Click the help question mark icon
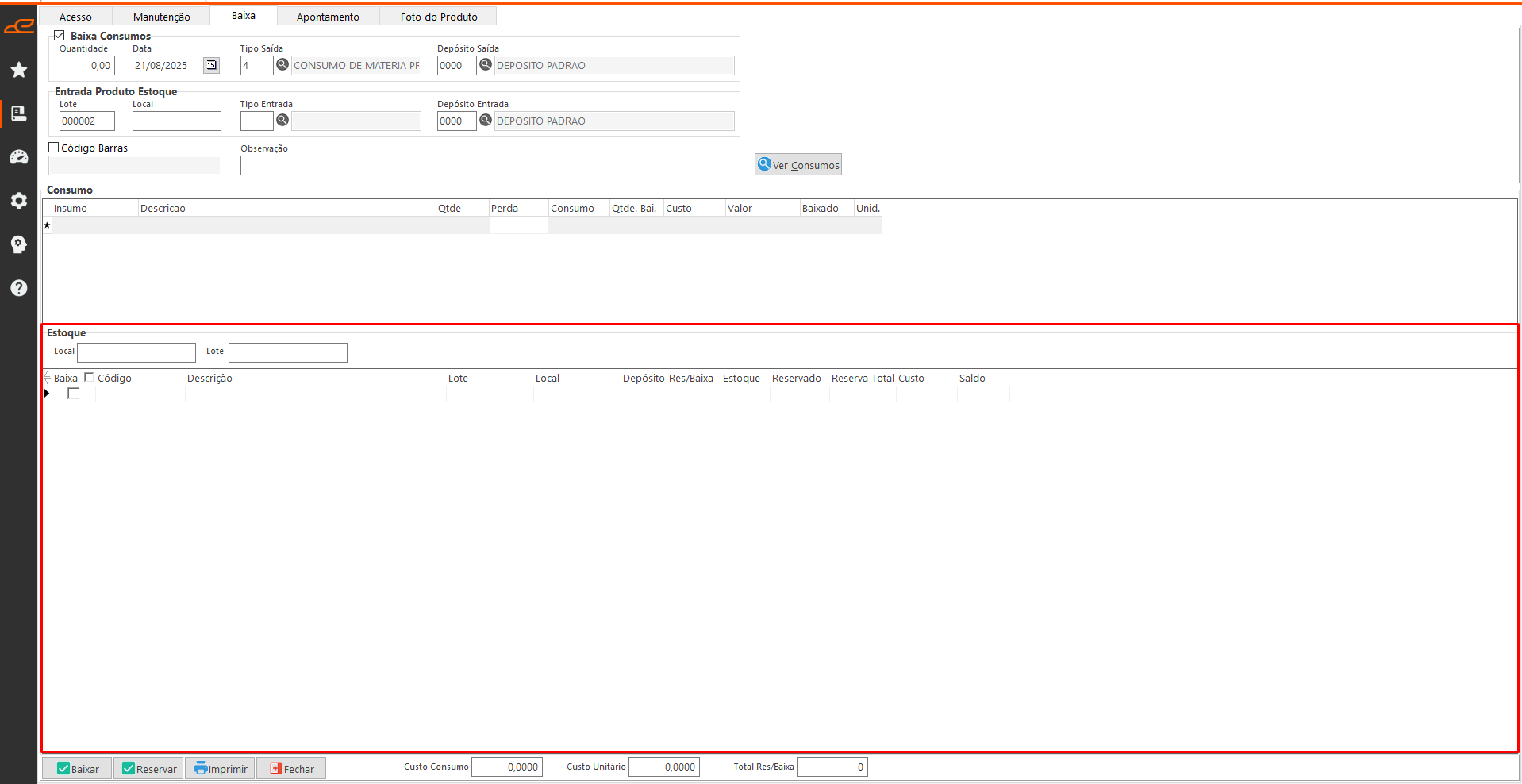This screenshot has width=1522, height=784. click(19, 288)
